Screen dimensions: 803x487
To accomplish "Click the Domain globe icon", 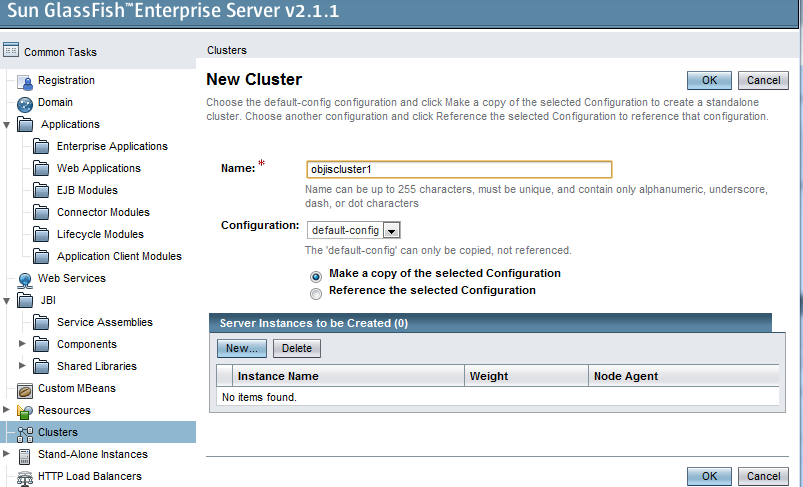I will pos(26,103).
